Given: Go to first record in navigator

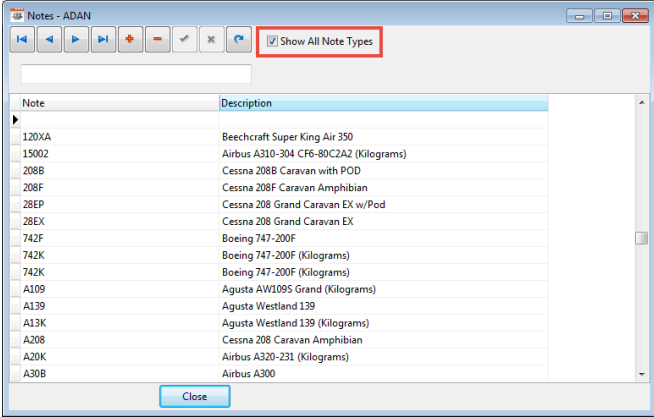Looking at the screenshot, I should (x=22, y=40).
